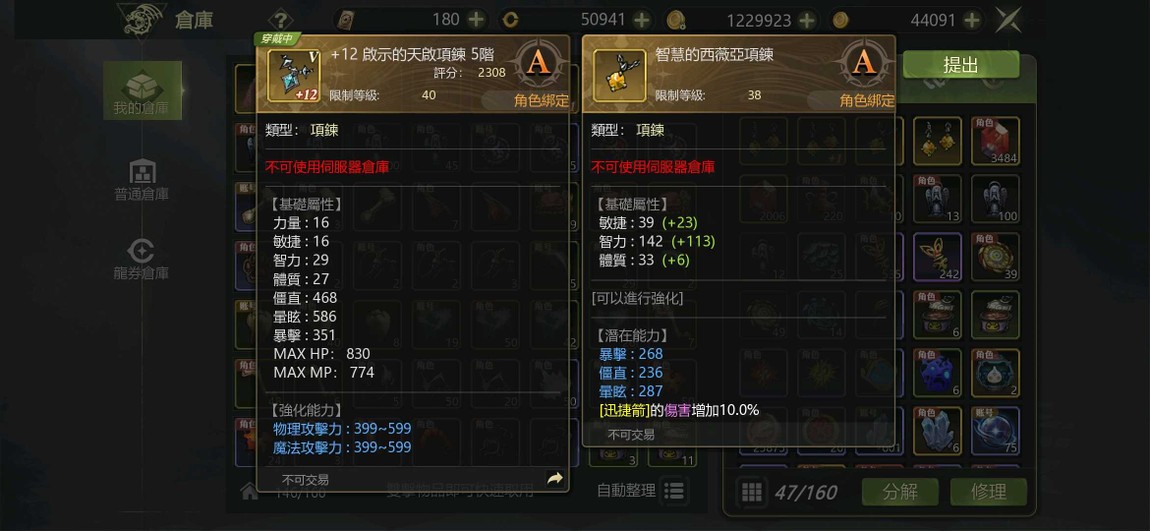This screenshot has height=531, width=1150.
Task: Close the warehouse with crossed swords icon
Action: coord(1008,20)
